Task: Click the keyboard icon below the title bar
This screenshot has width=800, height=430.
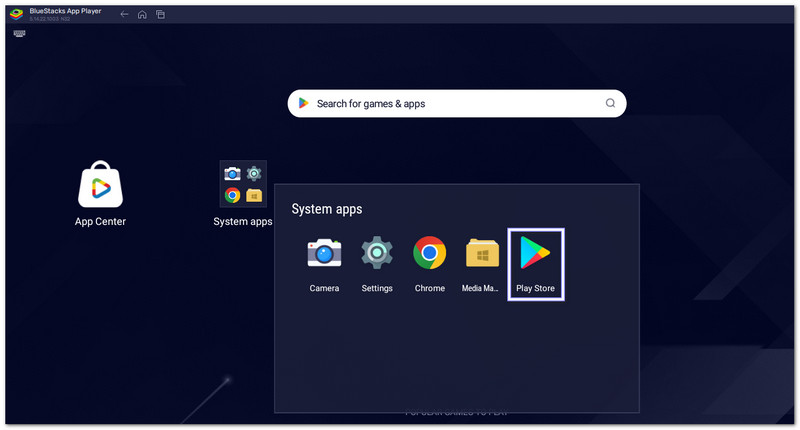Action: (19, 34)
